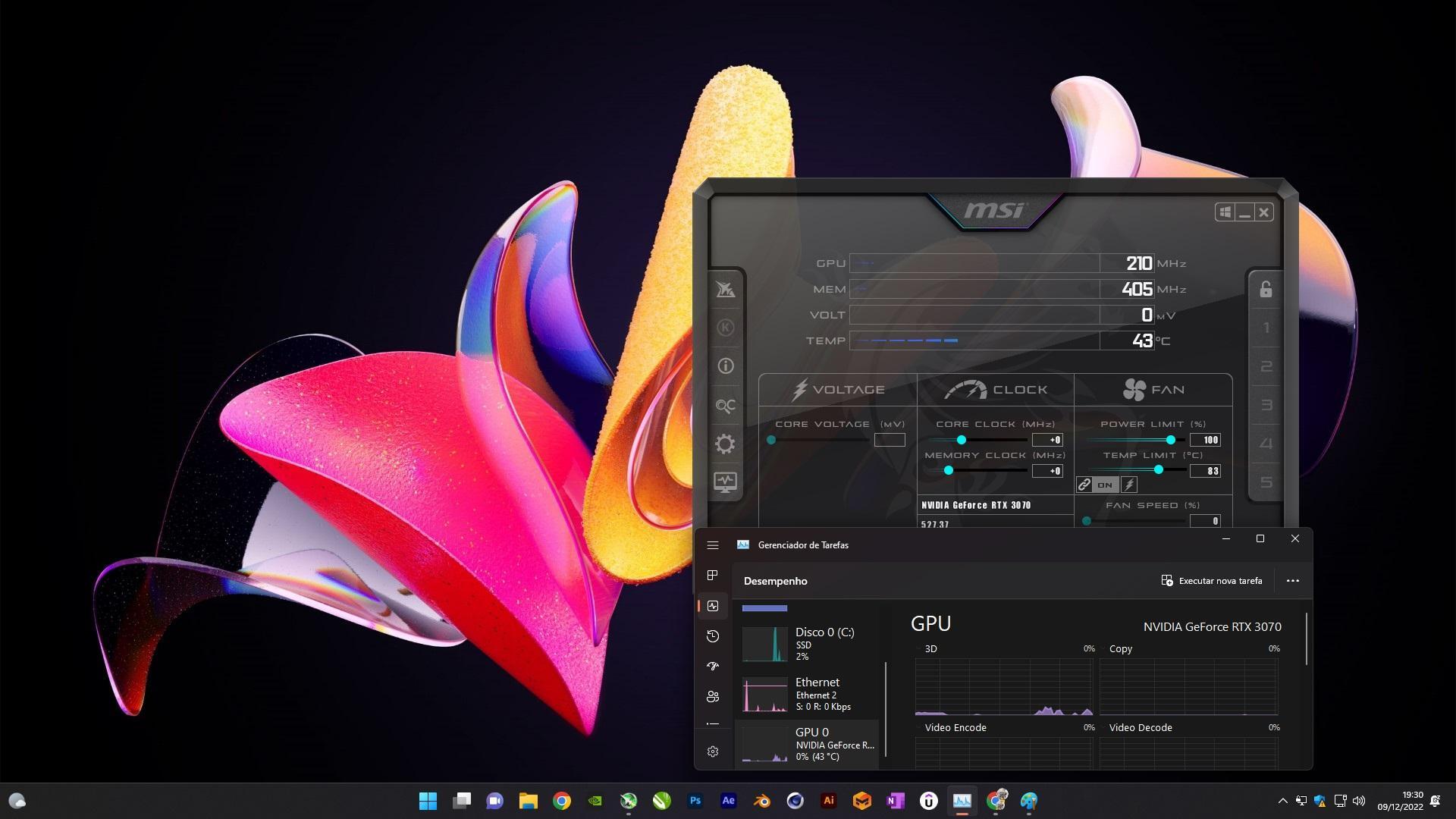Click the Core Voltage value field
Screen dimensions: 1456x819
pos(890,440)
